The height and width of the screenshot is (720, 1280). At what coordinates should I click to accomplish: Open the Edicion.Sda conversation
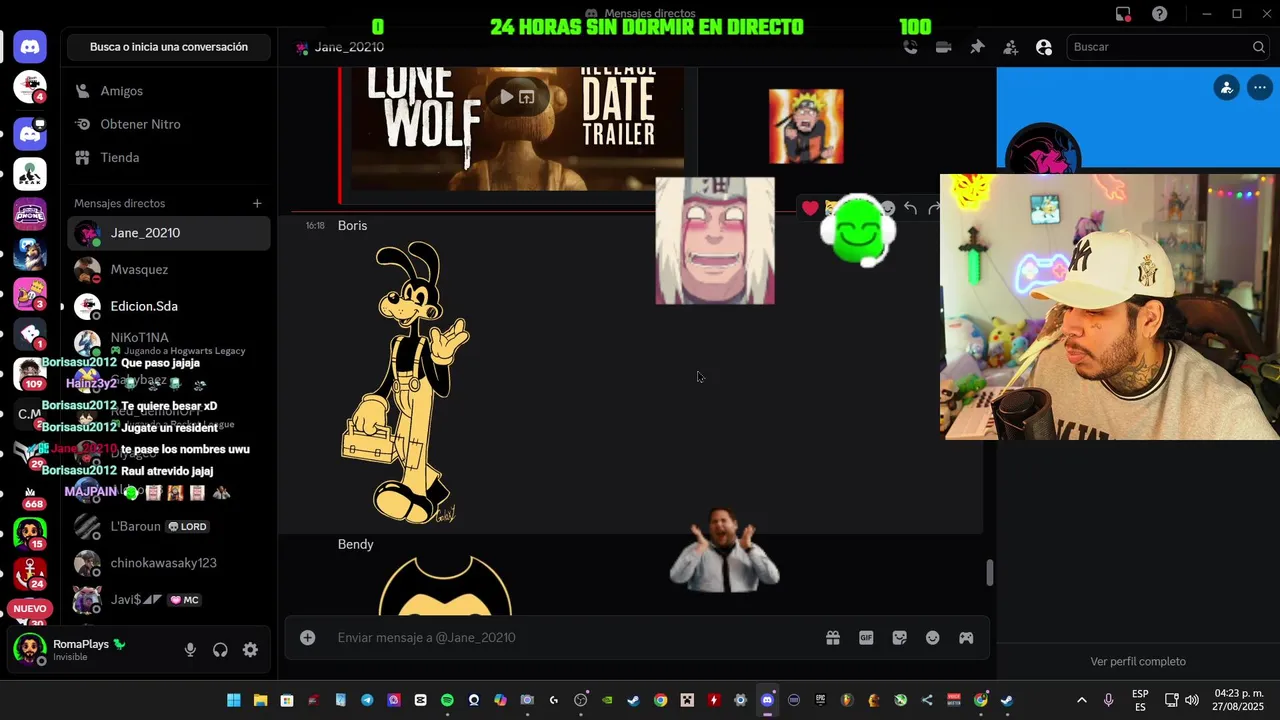169,306
